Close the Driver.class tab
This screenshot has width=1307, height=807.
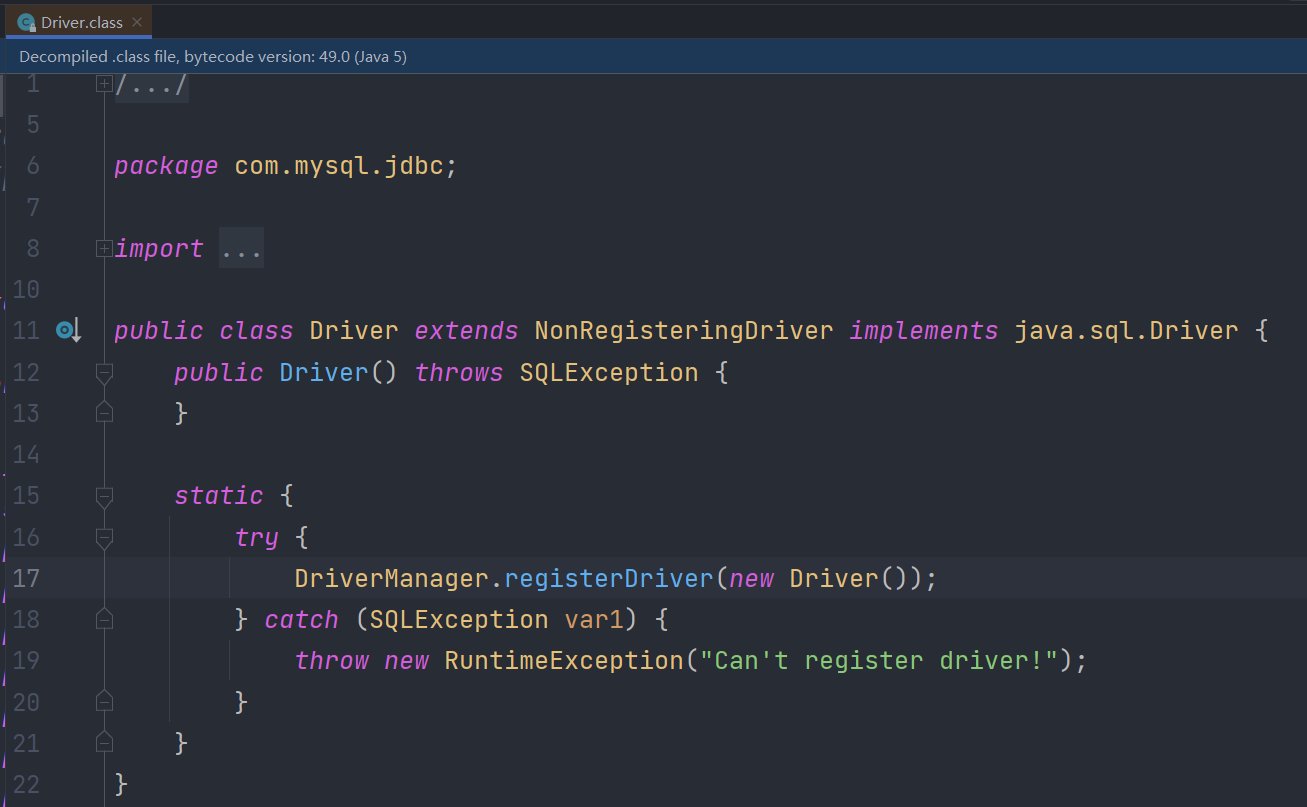tap(137, 21)
